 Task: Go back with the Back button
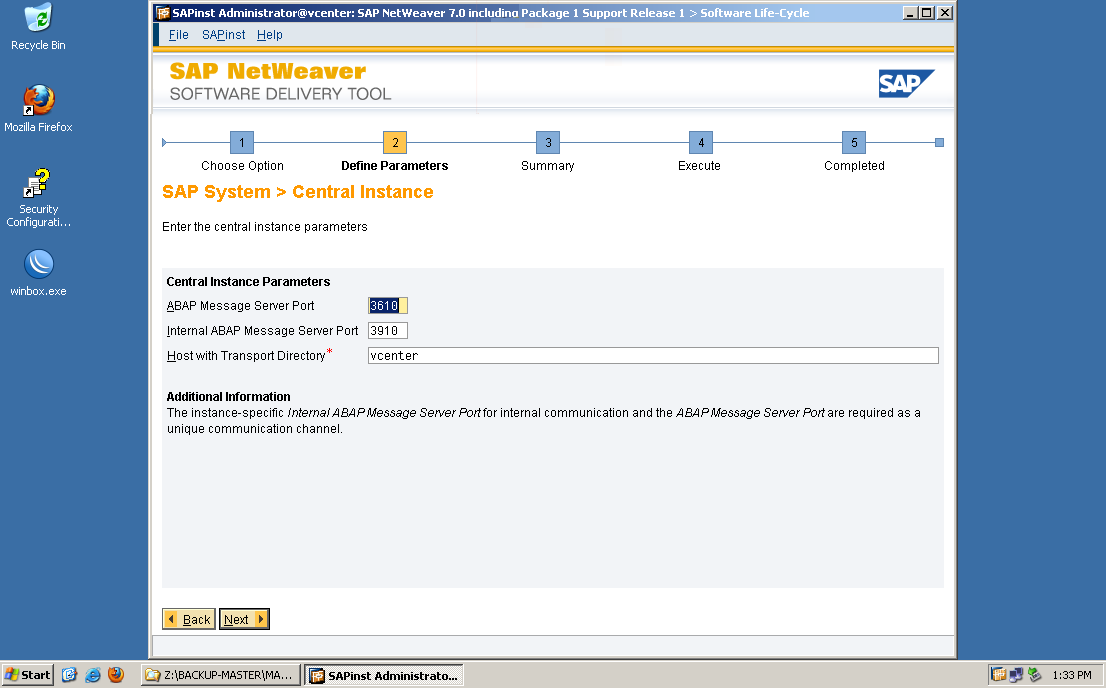(188, 619)
